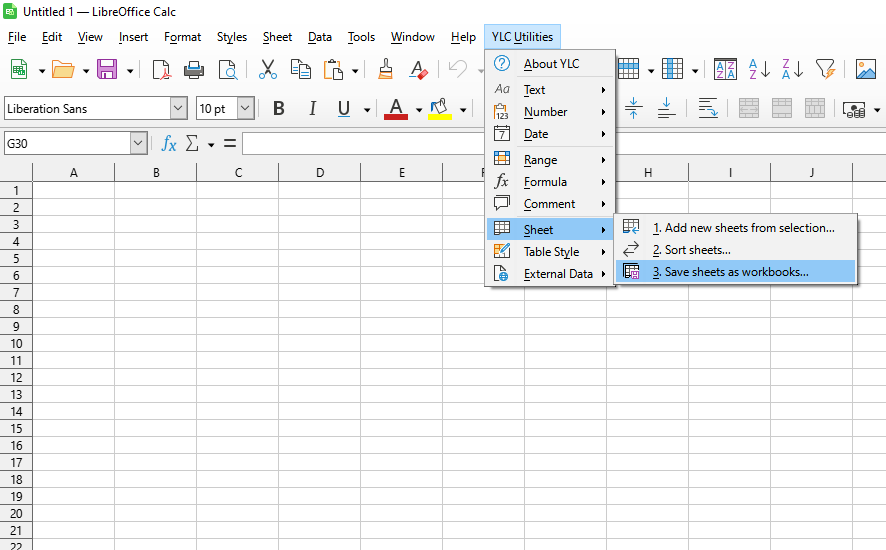Toggle Bold formatting
The width and height of the screenshot is (886, 550).
[x=279, y=108]
